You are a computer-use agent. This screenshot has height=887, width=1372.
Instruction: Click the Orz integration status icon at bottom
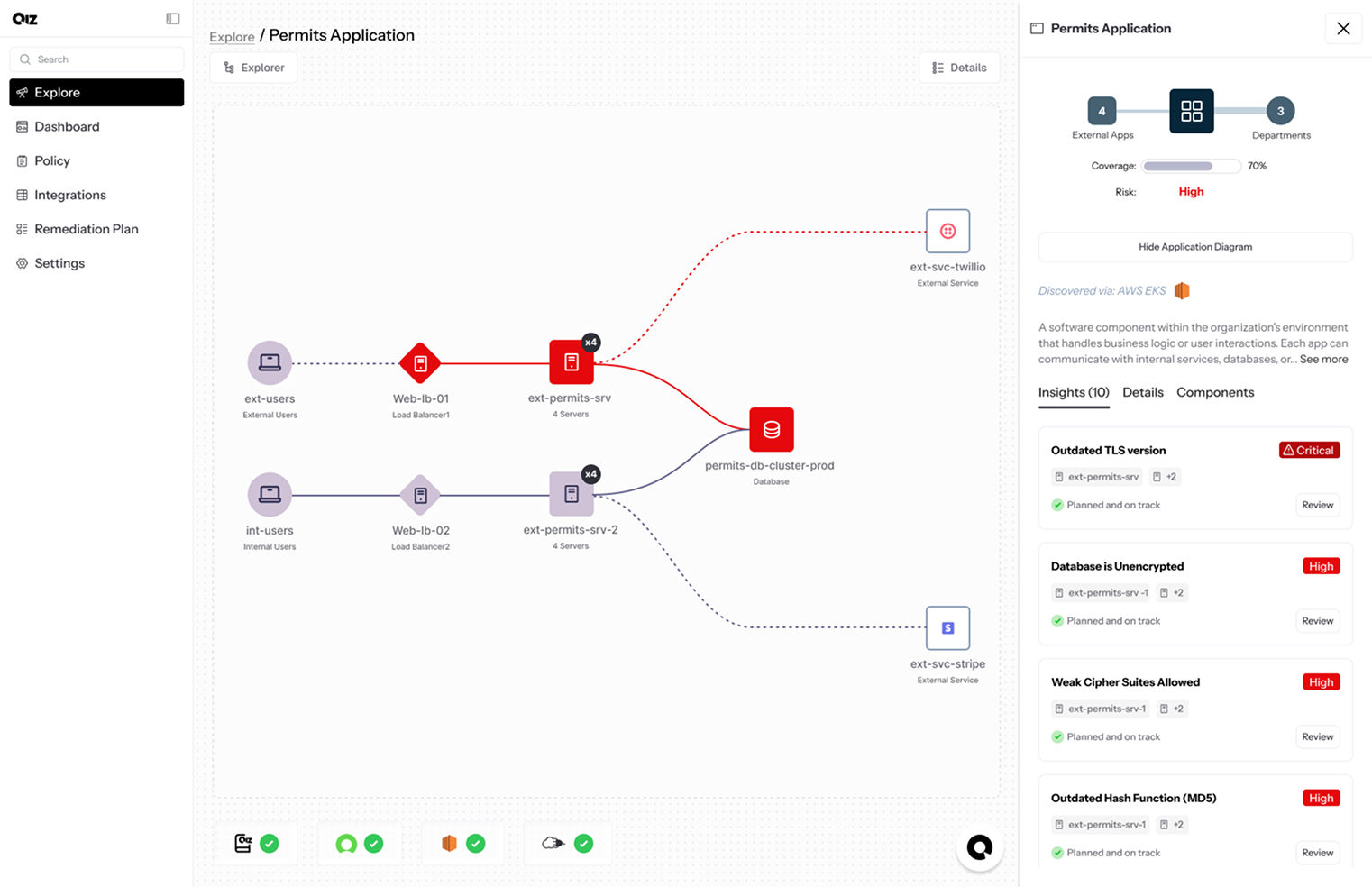pos(242,844)
